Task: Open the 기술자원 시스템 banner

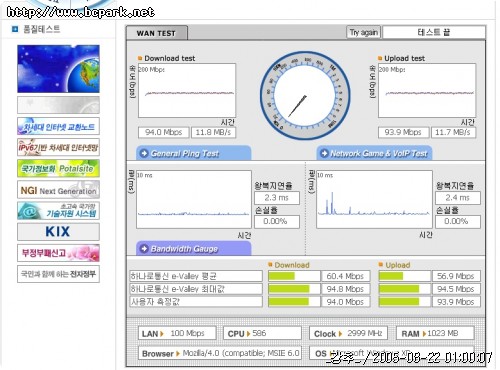Action: (58, 211)
